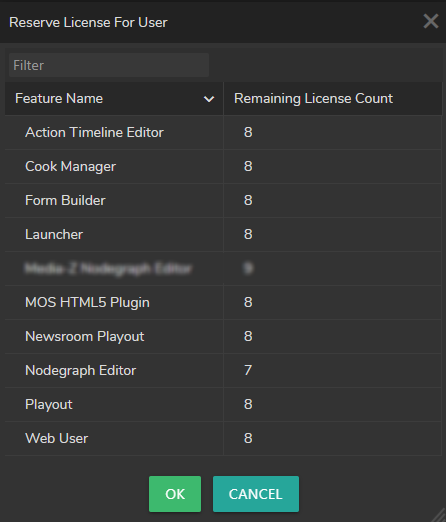Click the Remaining License Count header
Screen dimensions: 446x522
coord(333,99)
